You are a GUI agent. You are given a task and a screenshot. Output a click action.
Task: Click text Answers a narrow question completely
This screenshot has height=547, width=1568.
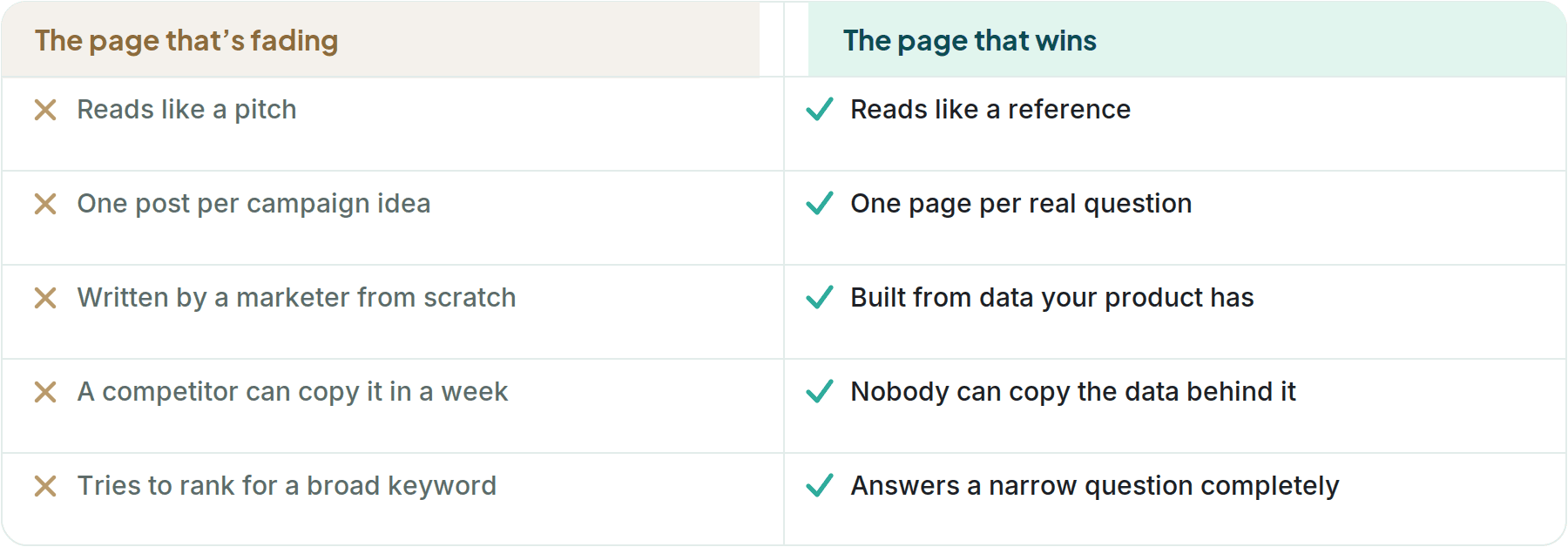(x=1095, y=486)
